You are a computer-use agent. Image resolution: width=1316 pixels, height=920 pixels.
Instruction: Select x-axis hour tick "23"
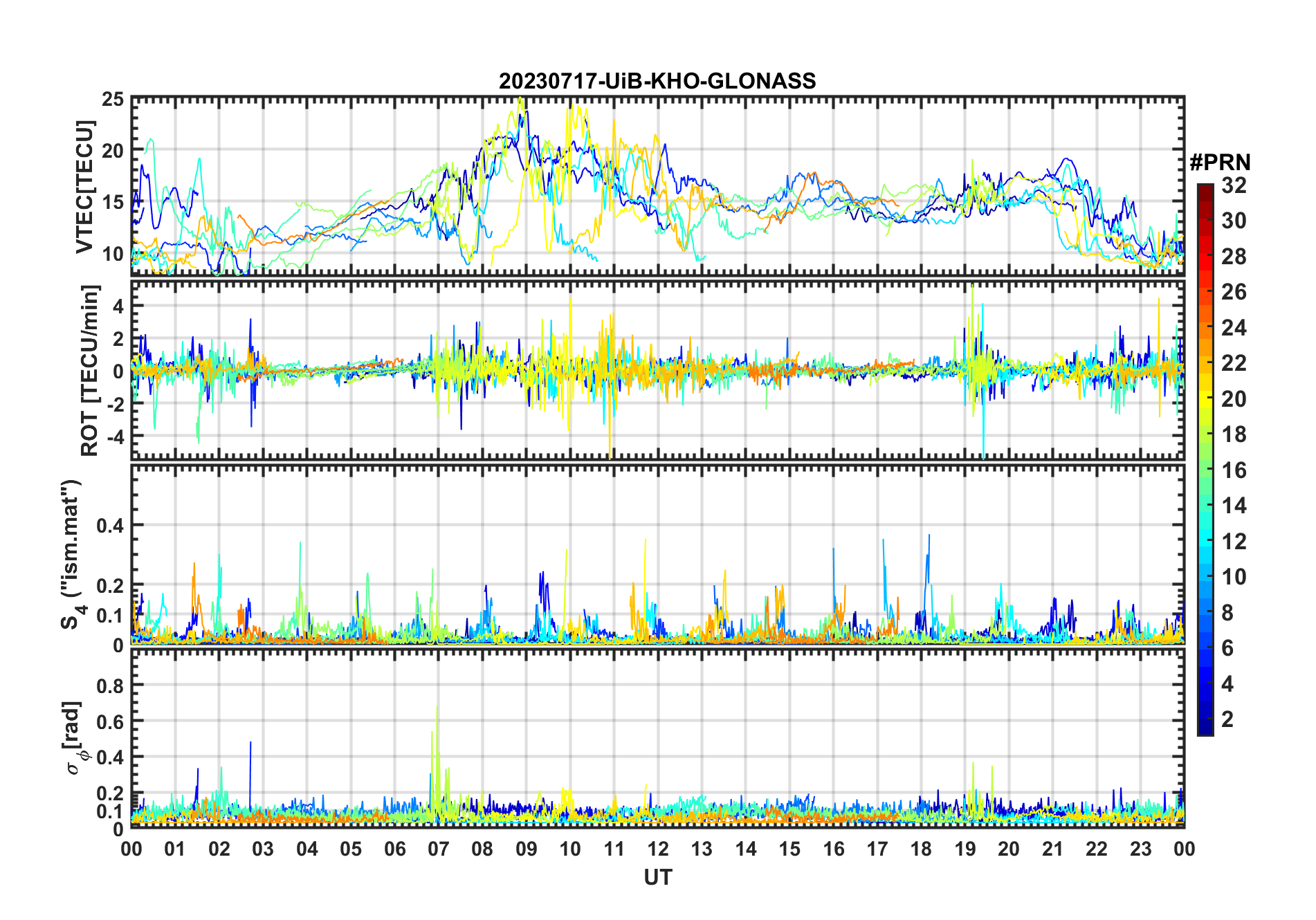pyautogui.click(x=1140, y=849)
